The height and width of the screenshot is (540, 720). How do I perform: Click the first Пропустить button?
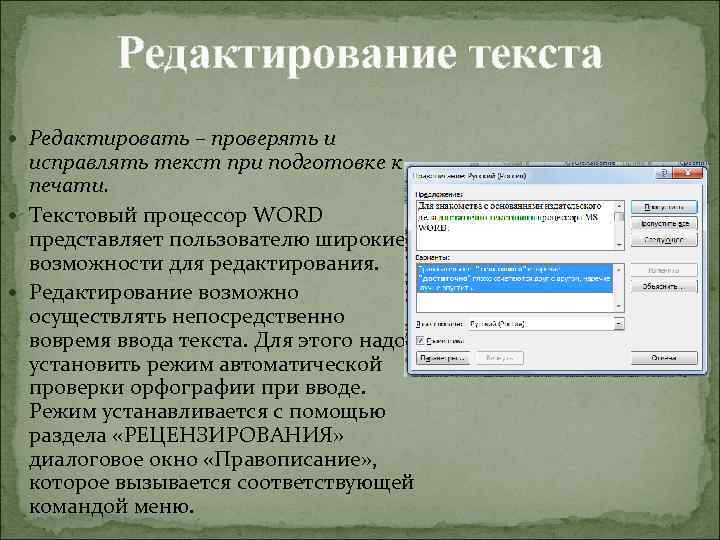point(664,207)
